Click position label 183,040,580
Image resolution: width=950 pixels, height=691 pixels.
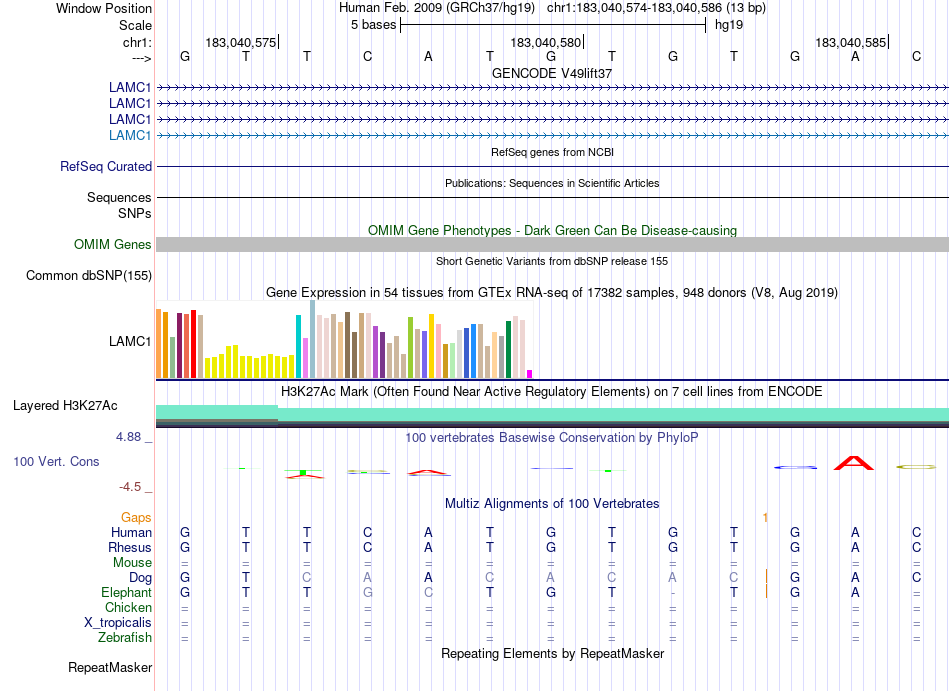545,42
